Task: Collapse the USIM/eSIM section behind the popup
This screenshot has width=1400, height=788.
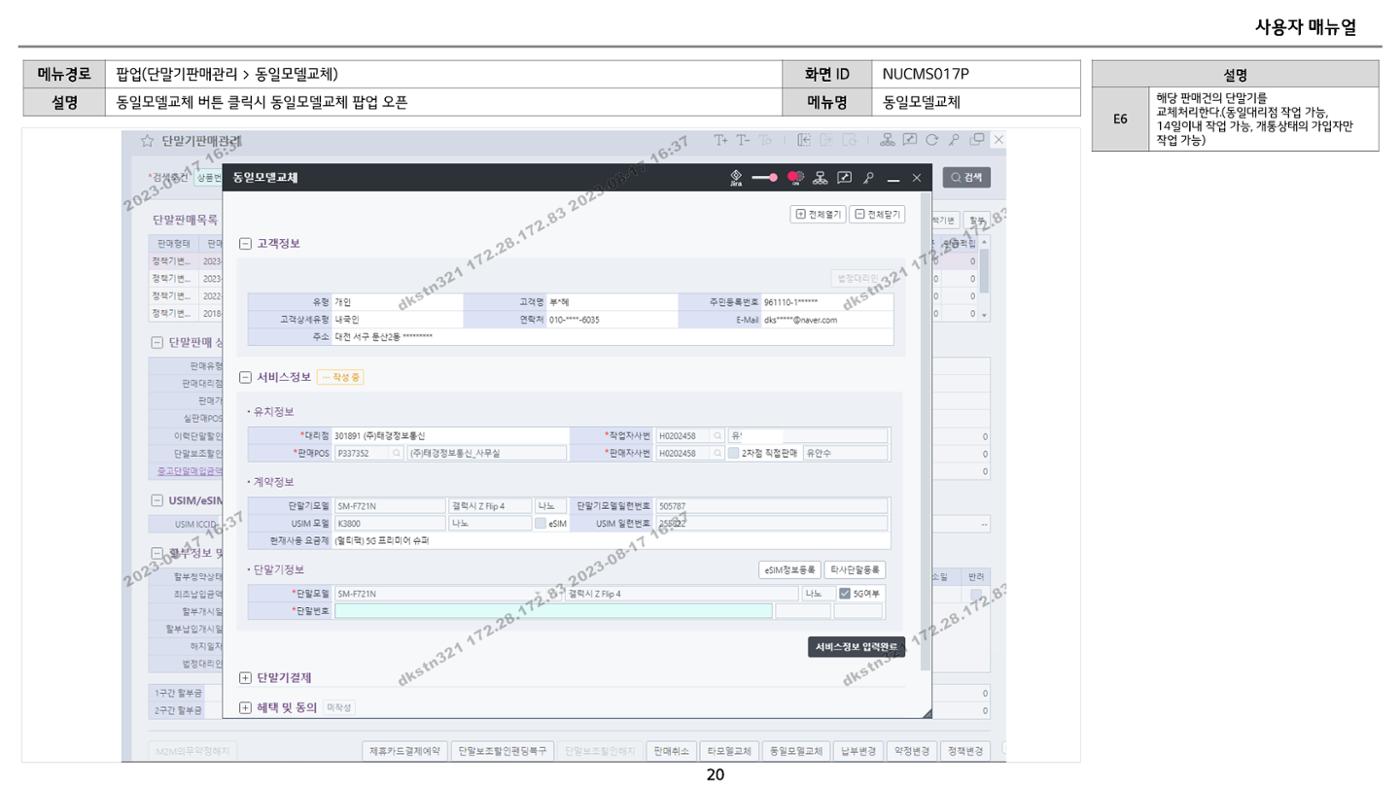Action: pyautogui.click(x=158, y=499)
